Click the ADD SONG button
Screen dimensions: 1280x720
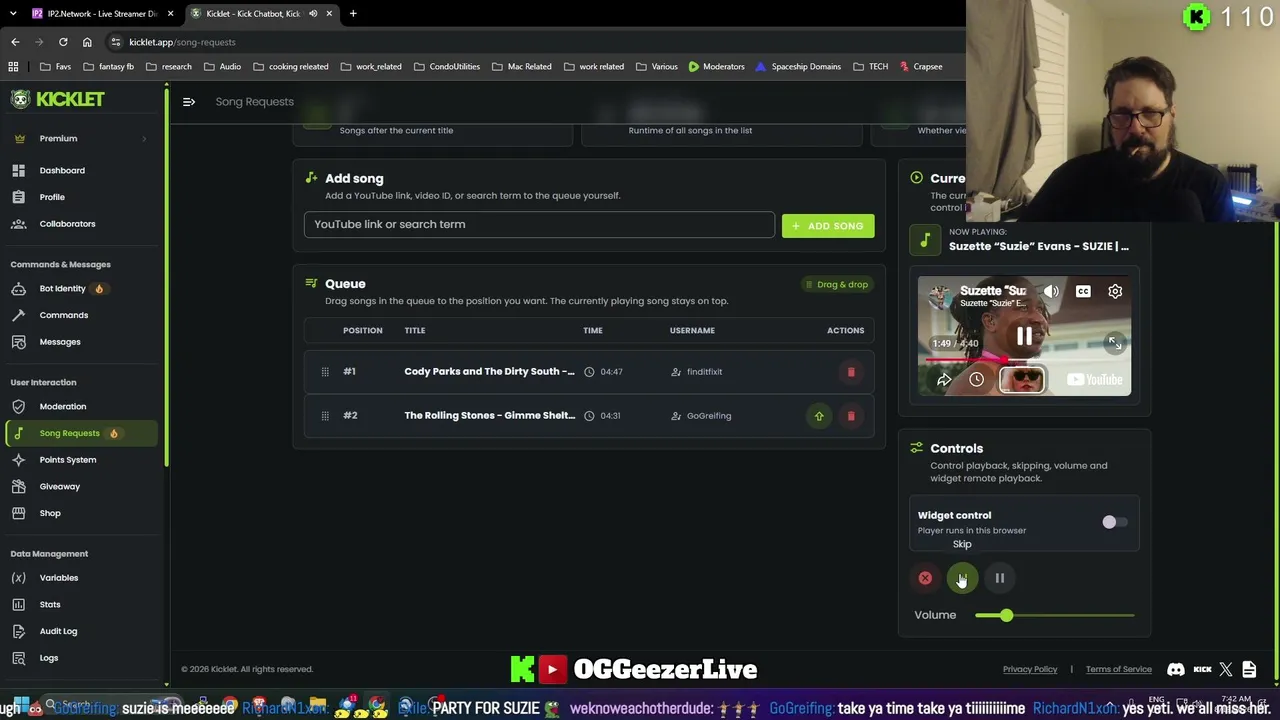828,226
